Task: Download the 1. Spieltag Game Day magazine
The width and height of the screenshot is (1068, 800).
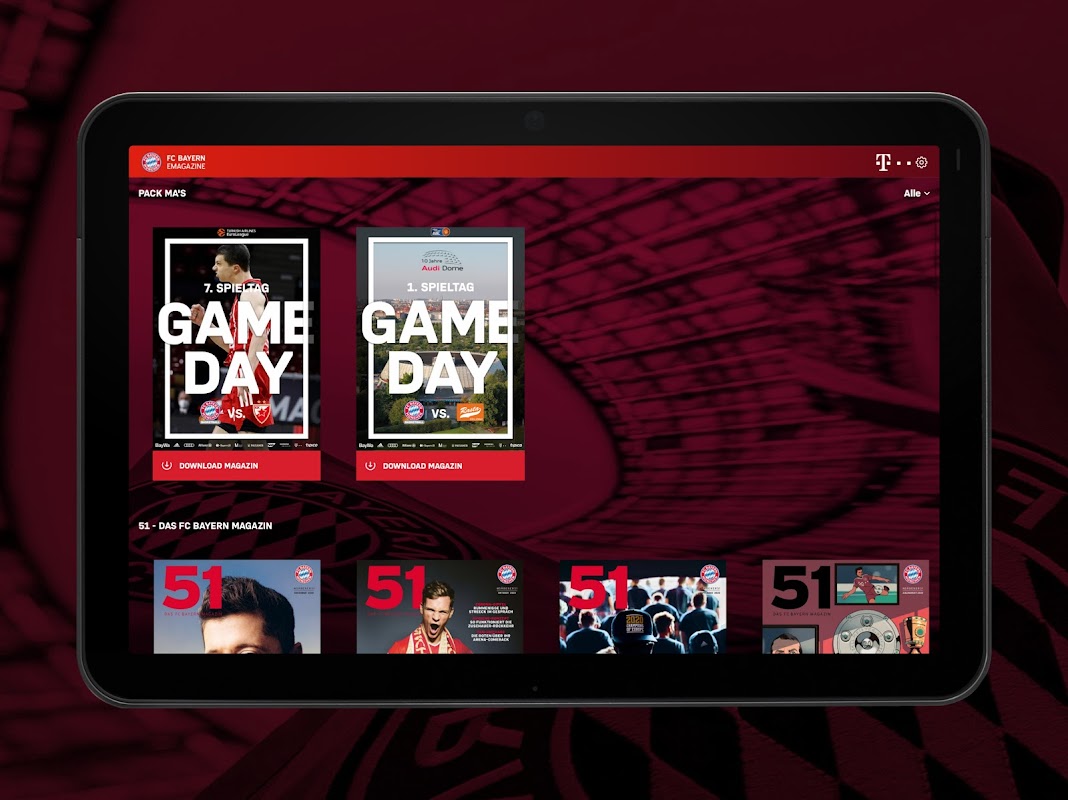Action: click(440, 466)
